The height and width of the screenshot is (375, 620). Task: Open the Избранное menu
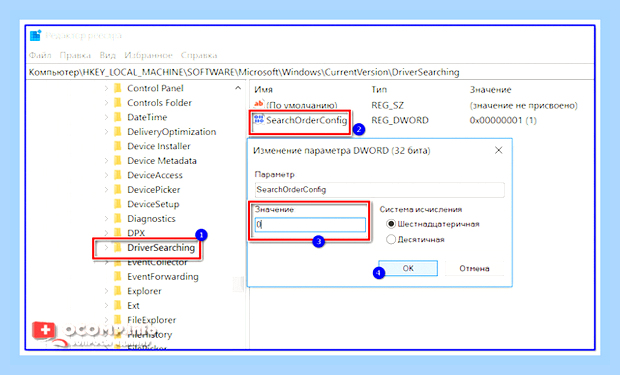click(148, 55)
